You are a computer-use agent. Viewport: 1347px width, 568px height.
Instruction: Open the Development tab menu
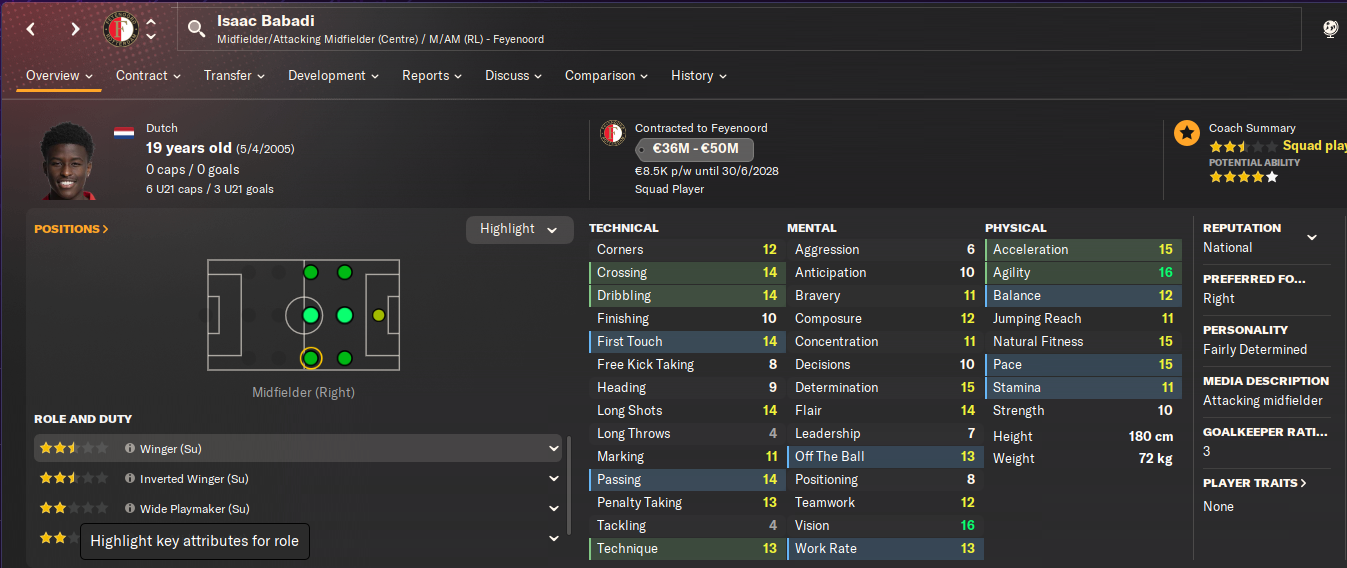pos(334,76)
